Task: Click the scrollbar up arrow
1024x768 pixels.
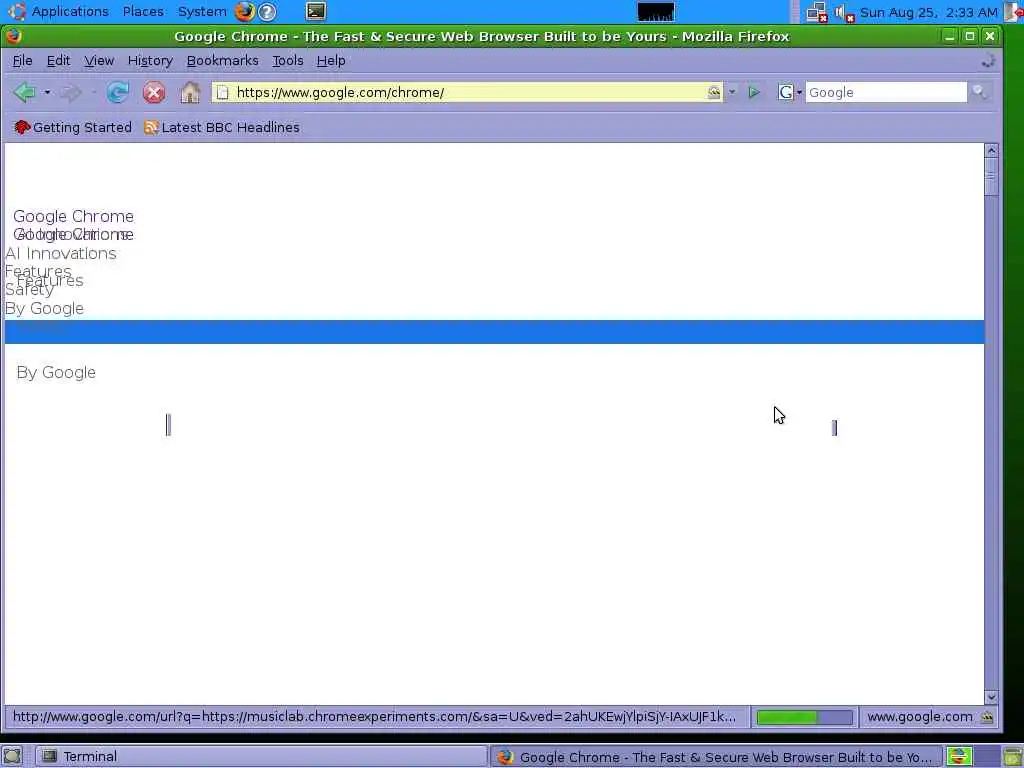Action: [x=991, y=150]
